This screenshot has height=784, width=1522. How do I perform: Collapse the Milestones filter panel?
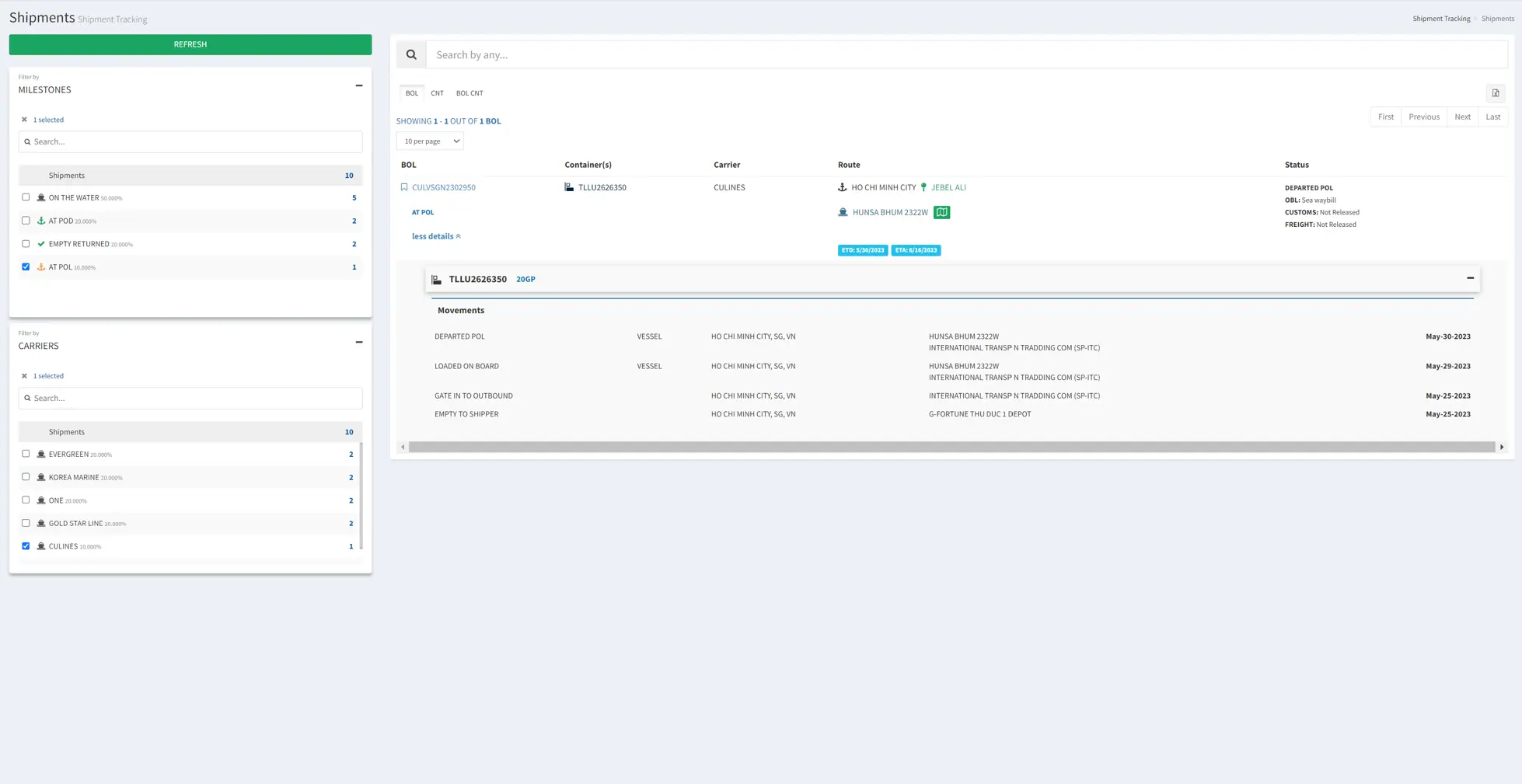[359, 85]
